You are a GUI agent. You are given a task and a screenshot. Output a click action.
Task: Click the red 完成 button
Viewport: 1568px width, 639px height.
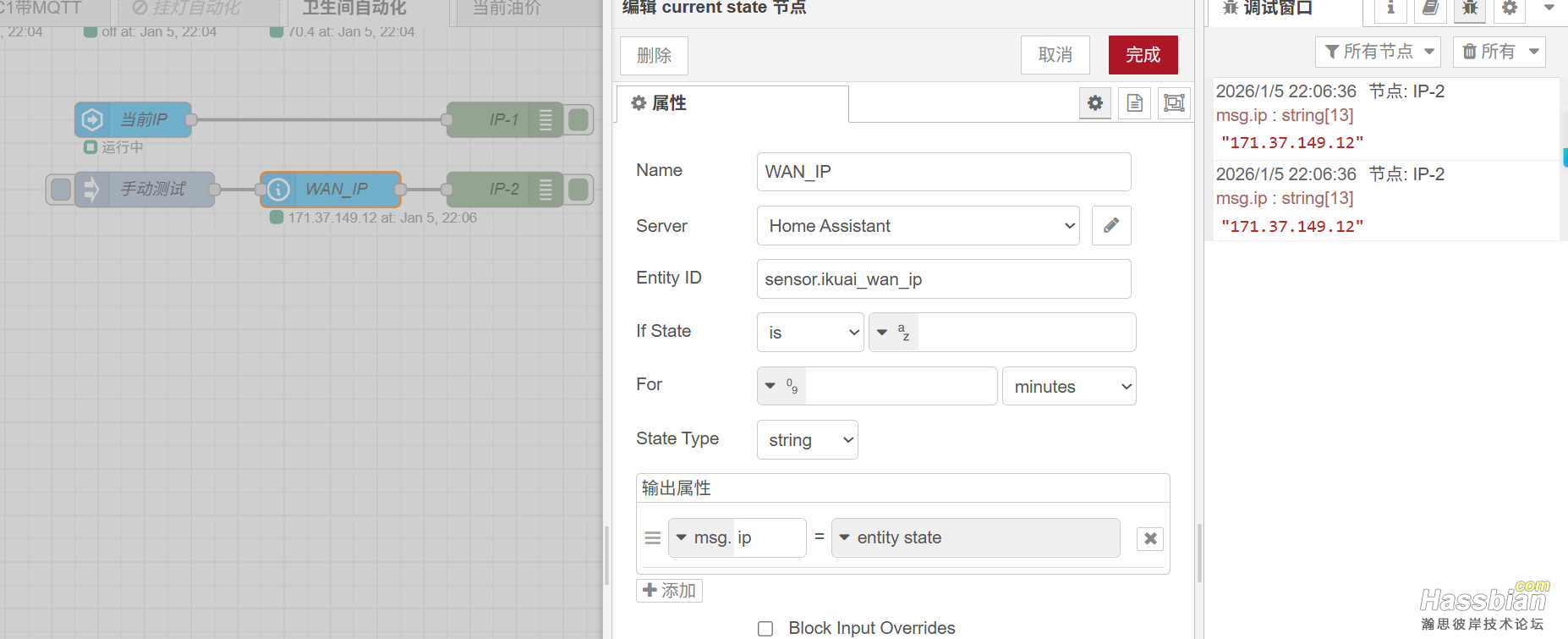click(1143, 55)
